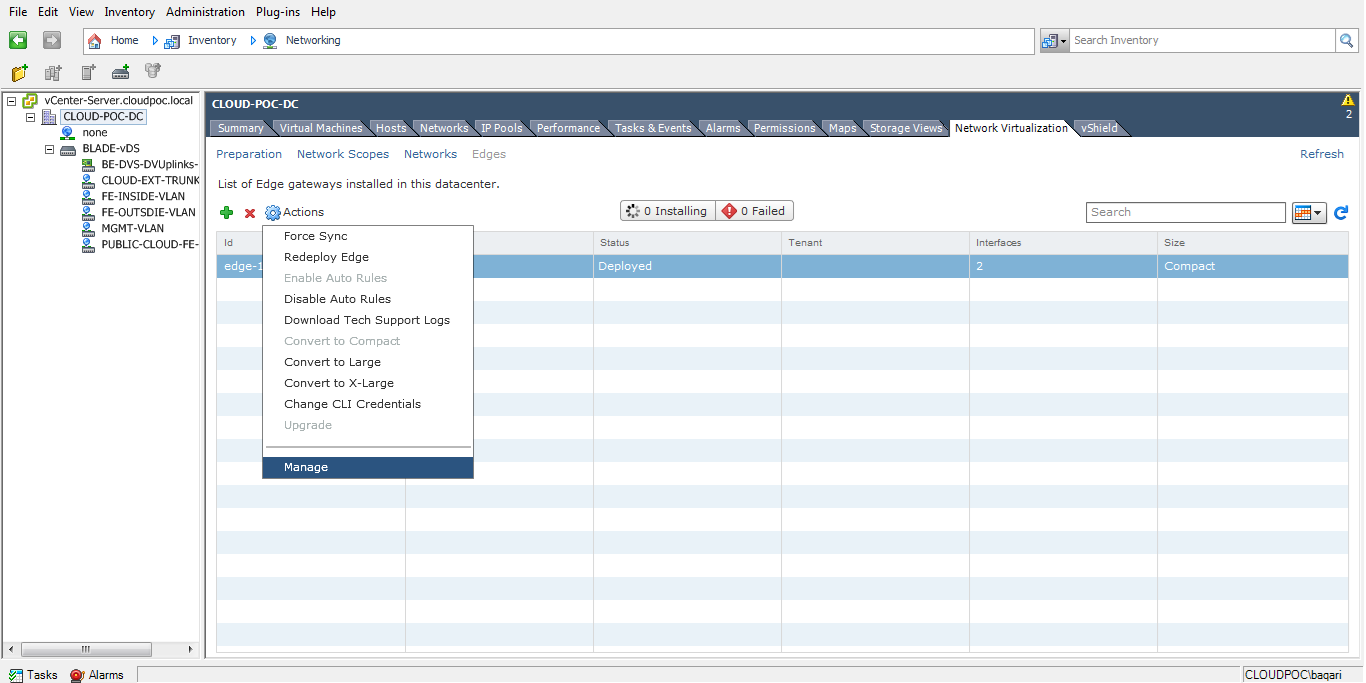This screenshot has height=683, width=1366.
Task: Open Tasks from the status bar
Action: point(34,674)
